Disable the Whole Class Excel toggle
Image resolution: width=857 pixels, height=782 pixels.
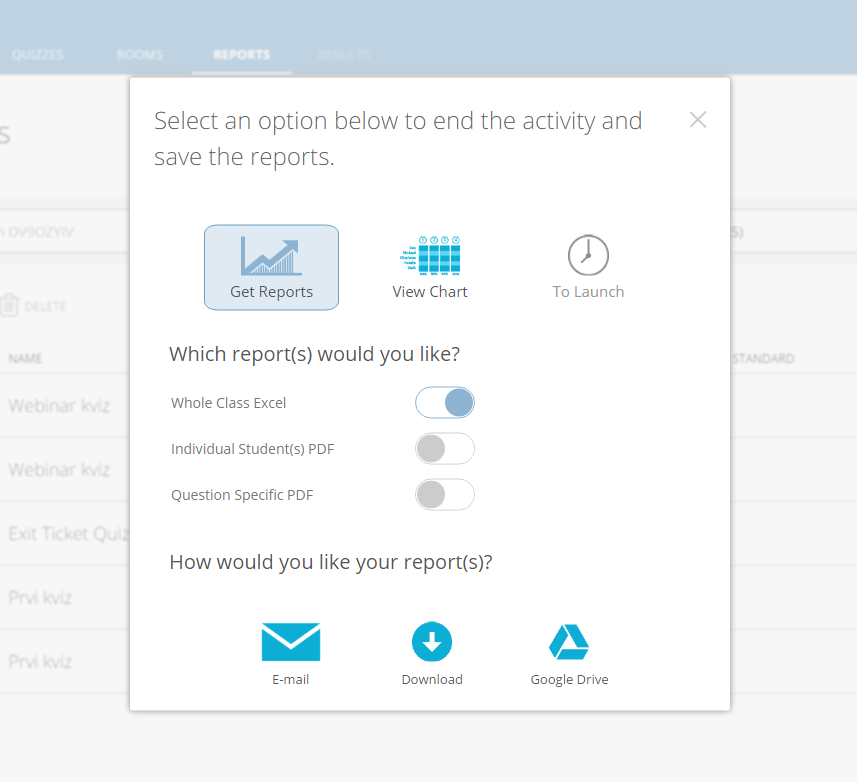pos(445,403)
